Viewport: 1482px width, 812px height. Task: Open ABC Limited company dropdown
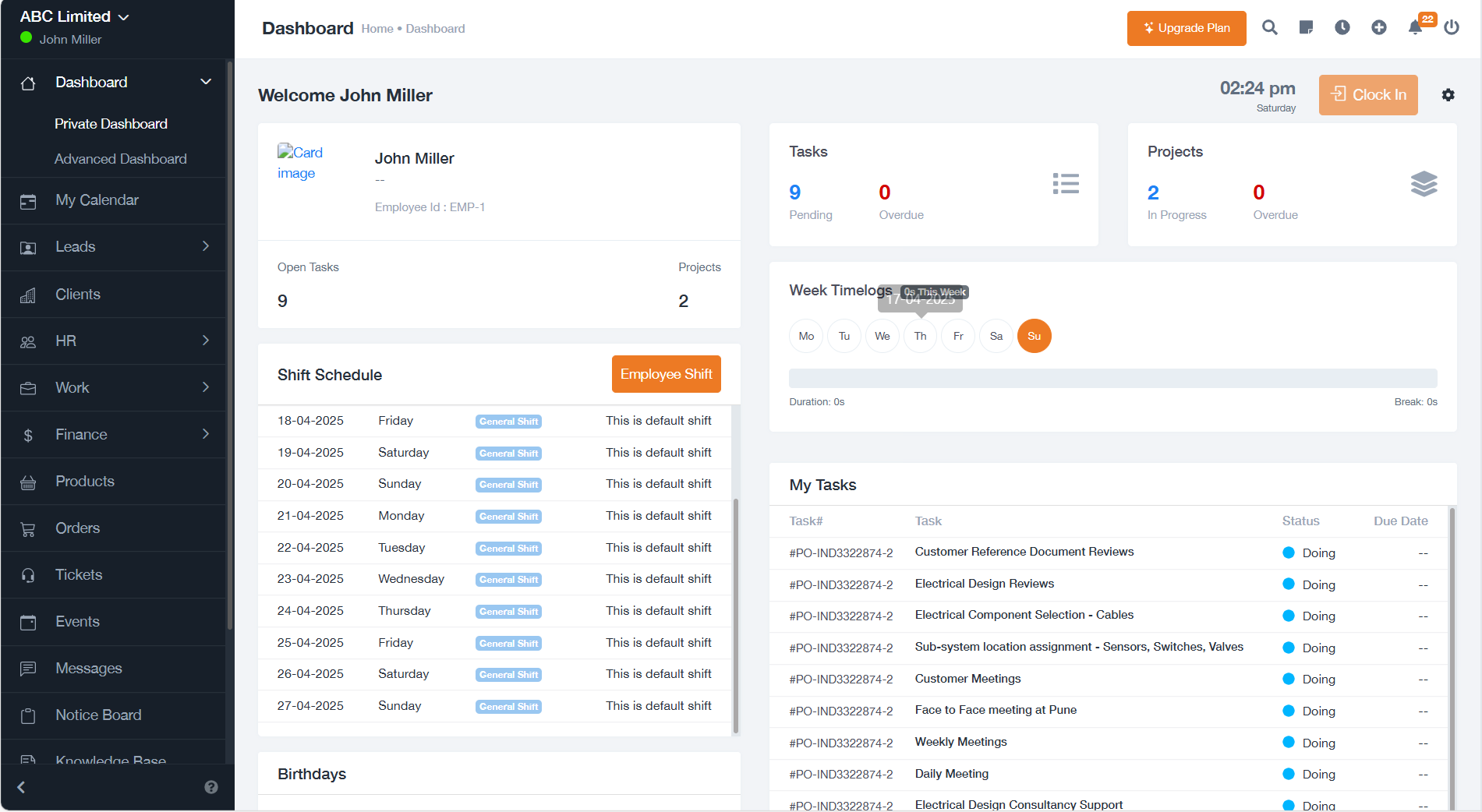pyautogui.click(x=75, y=16)
